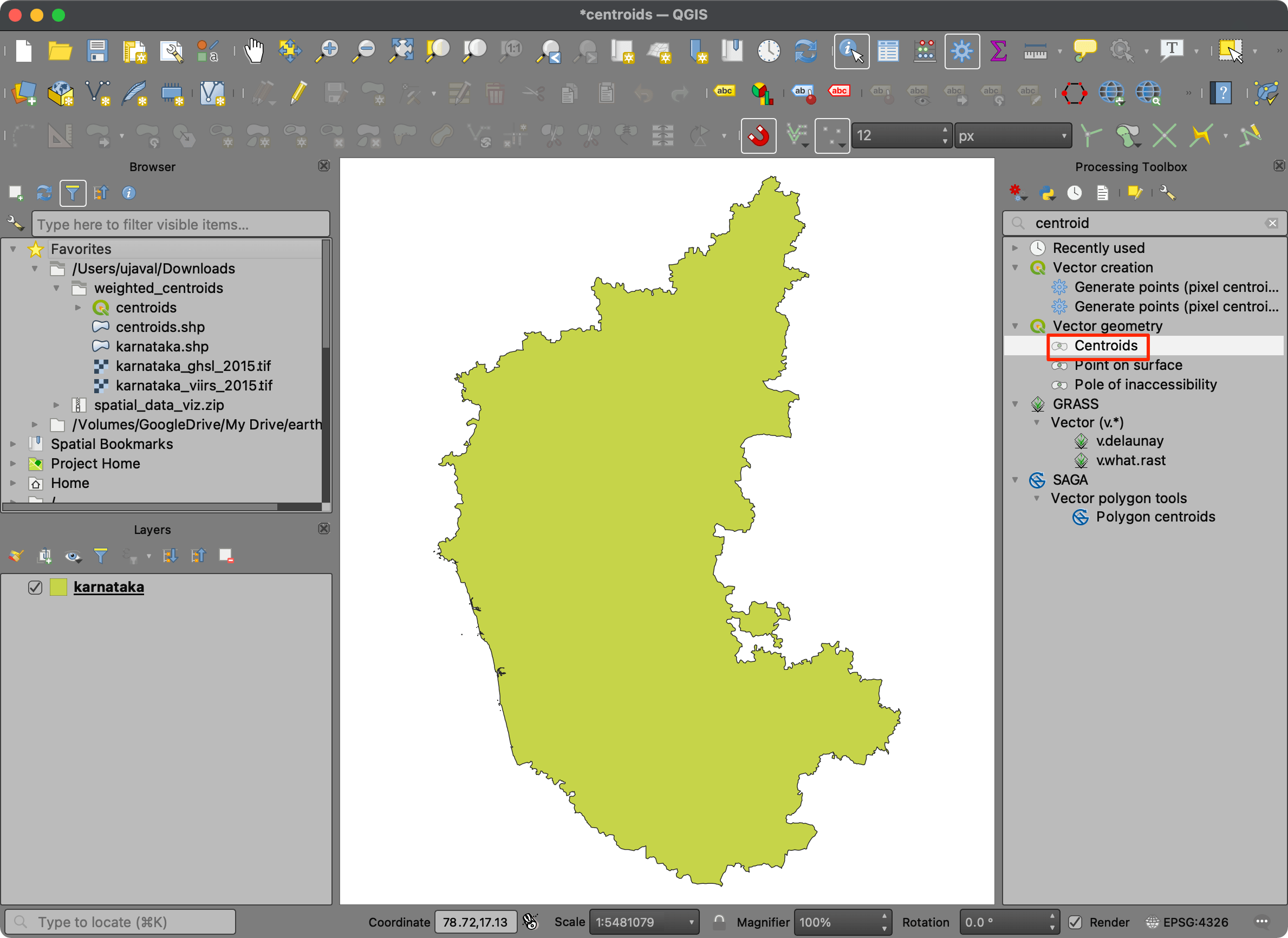
Task: Click the Filter Browser funnel icon
Action: coord(72,193)
